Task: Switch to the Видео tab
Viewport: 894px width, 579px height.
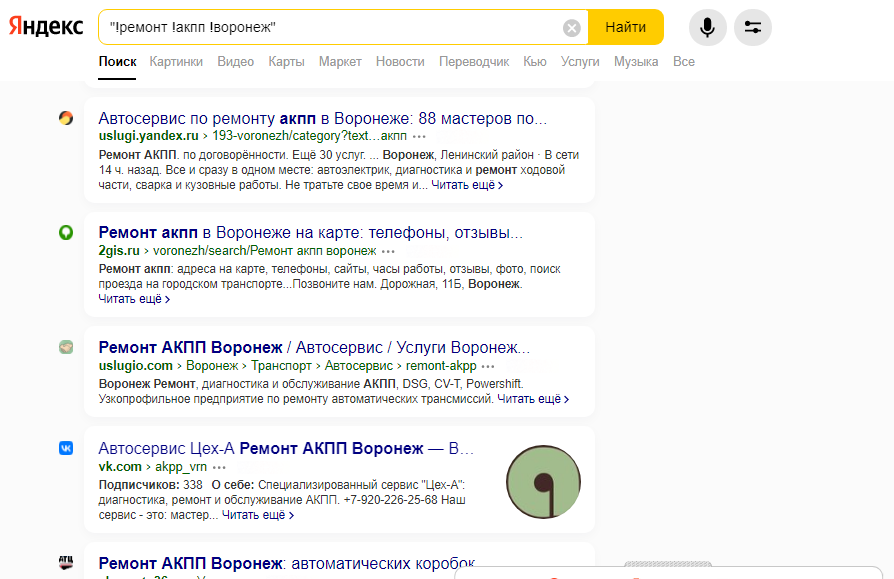Action: tap(235, 62)
